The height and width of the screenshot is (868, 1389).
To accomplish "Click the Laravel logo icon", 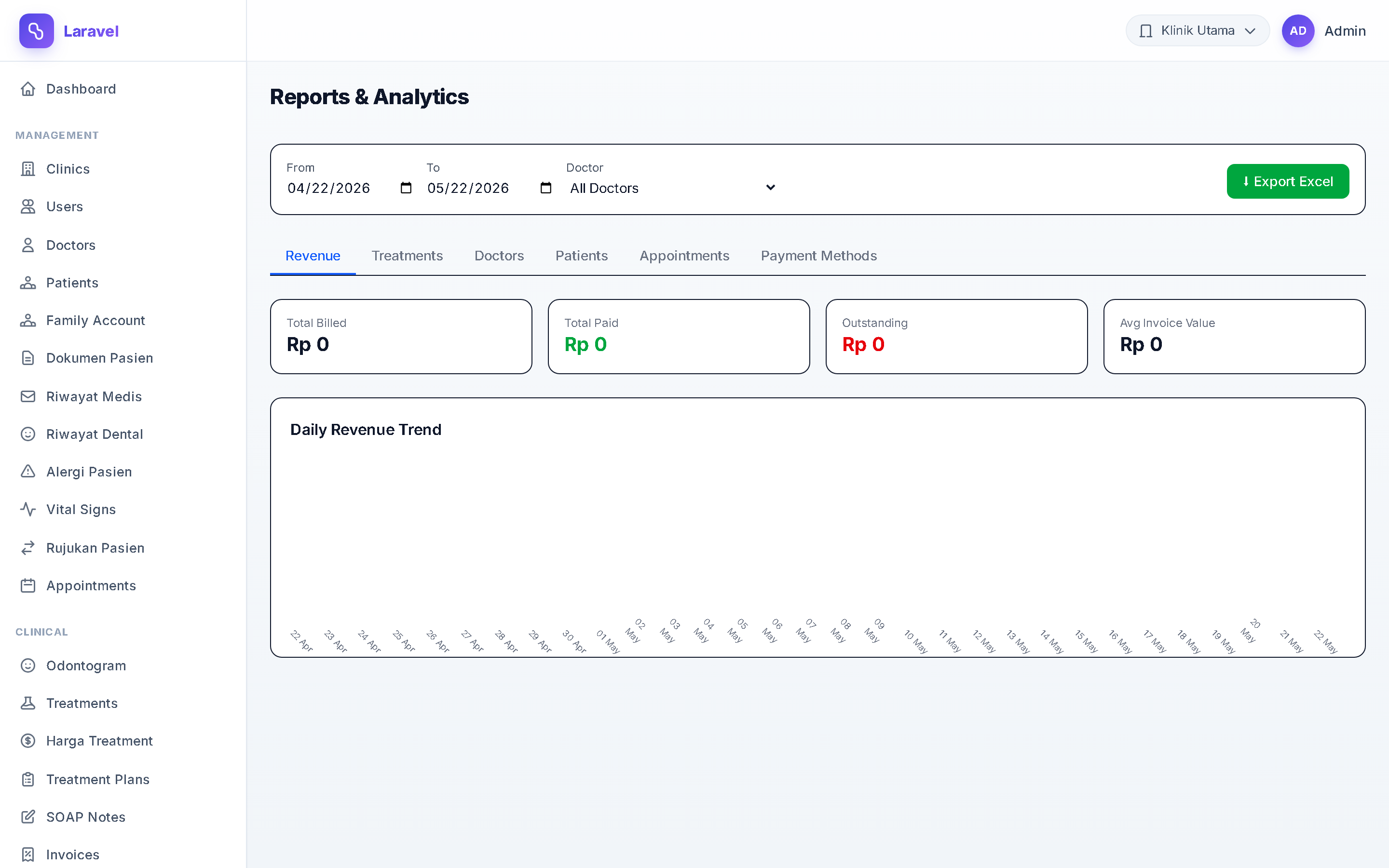I will tap(36, 31).
